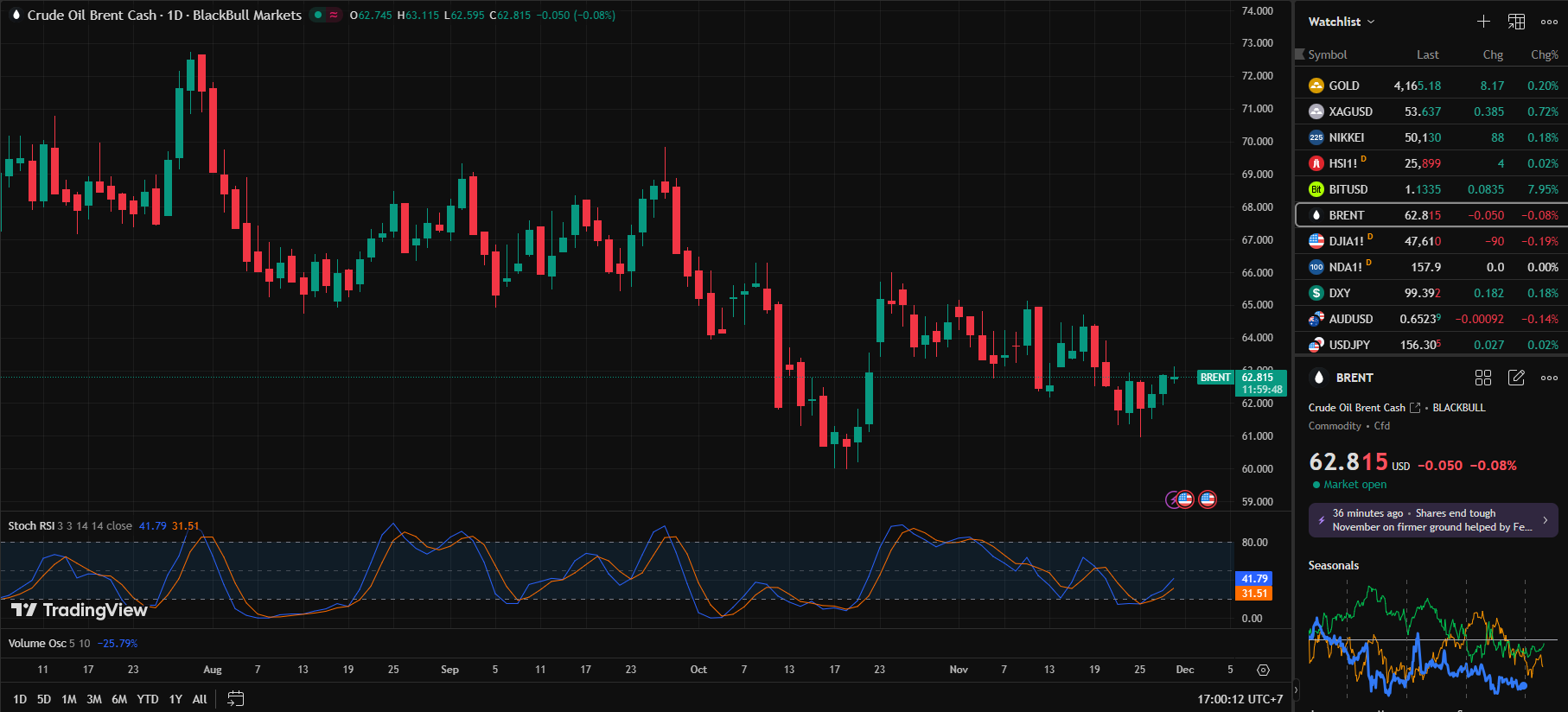Open the Go to date calendar icon

tap(235, 699)
